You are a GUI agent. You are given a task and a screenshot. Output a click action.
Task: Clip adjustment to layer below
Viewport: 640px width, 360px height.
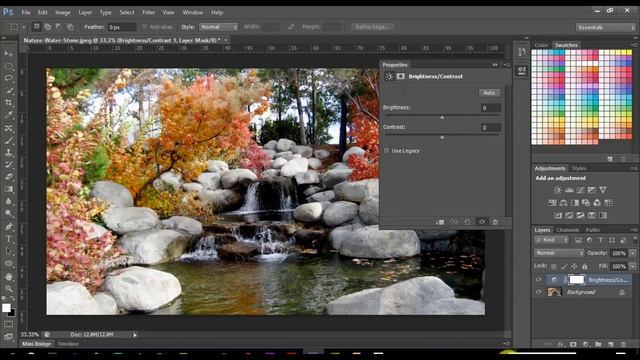[x=440, y=222]
